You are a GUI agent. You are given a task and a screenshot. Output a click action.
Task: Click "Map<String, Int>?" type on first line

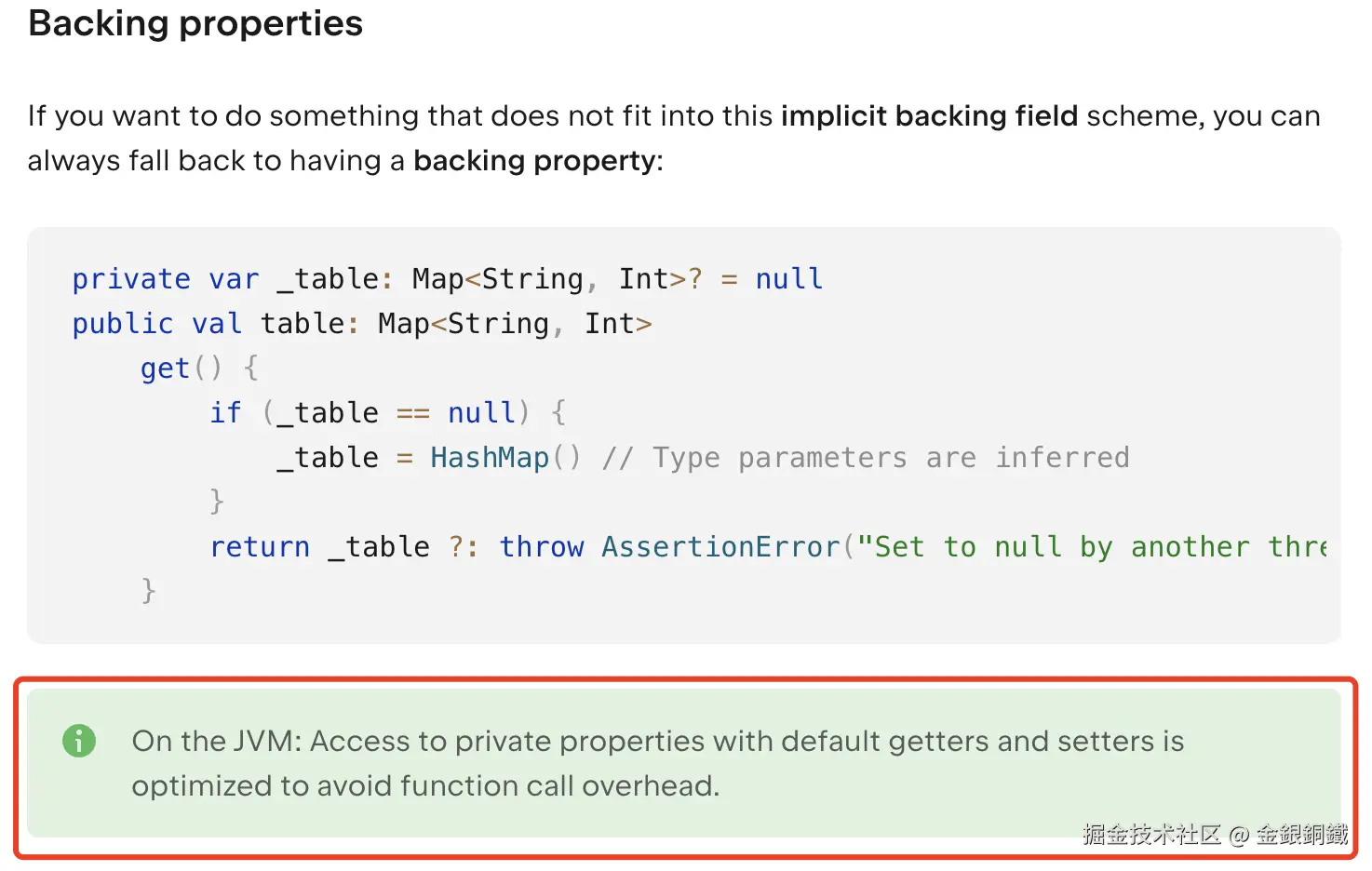[x=557, y=279]
